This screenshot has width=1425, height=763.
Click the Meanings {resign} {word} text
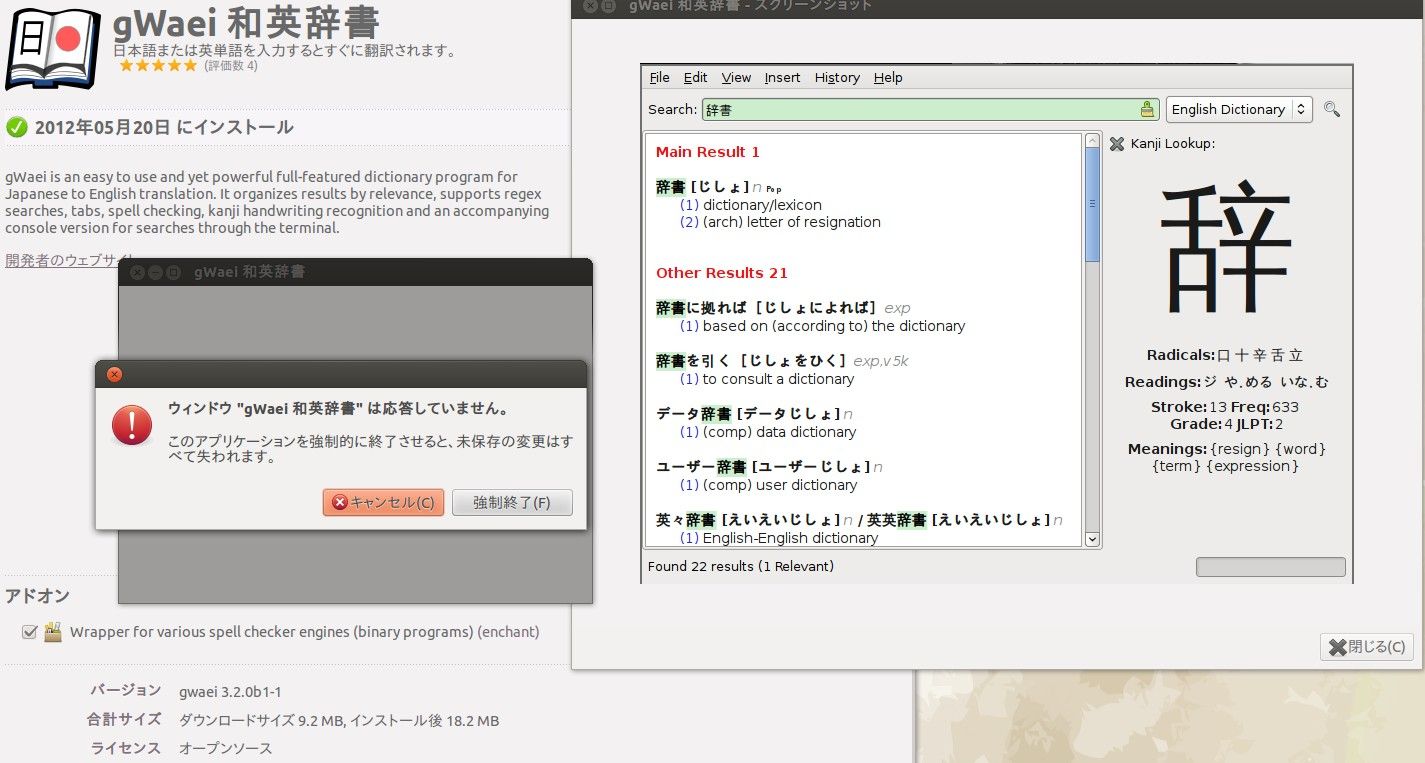(x=1226, y=457)
